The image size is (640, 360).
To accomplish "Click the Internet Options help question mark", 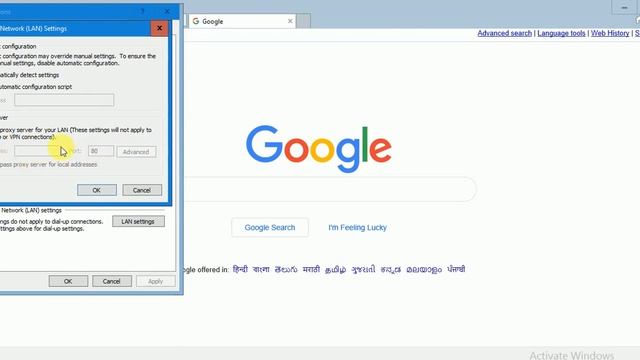I will click(x=142, y=11).
